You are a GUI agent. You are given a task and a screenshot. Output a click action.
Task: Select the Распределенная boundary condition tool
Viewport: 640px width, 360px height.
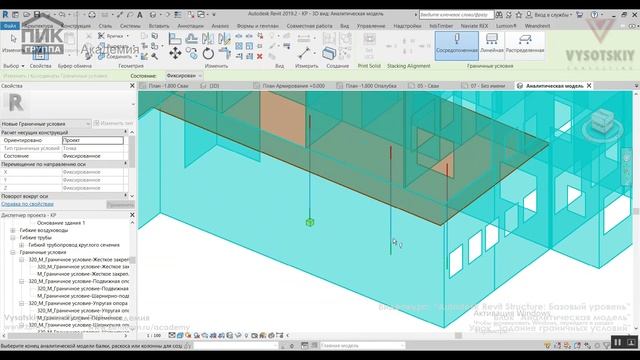pyautogui.click(x=525, y=46)
